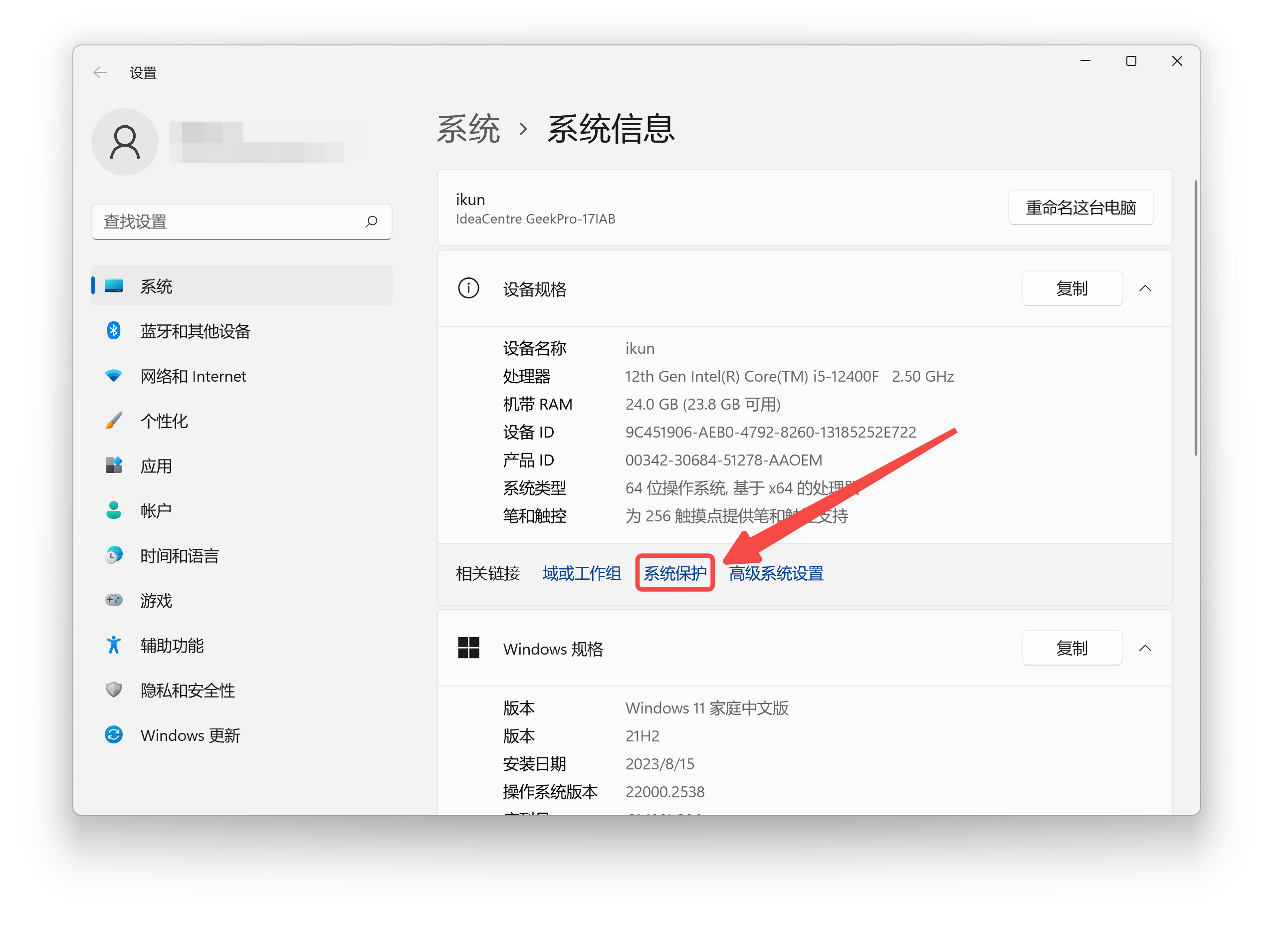Click the info icon beside 设备规格

[x=469, y=288]
